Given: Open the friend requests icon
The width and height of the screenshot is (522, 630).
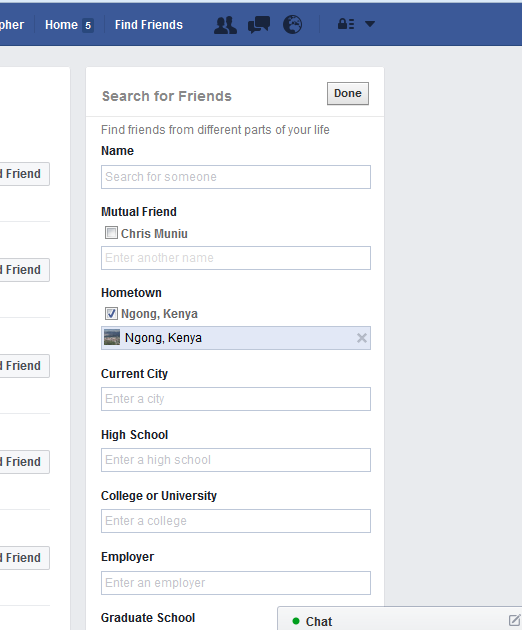Looking at the screenshot, I should pos(225,25).
